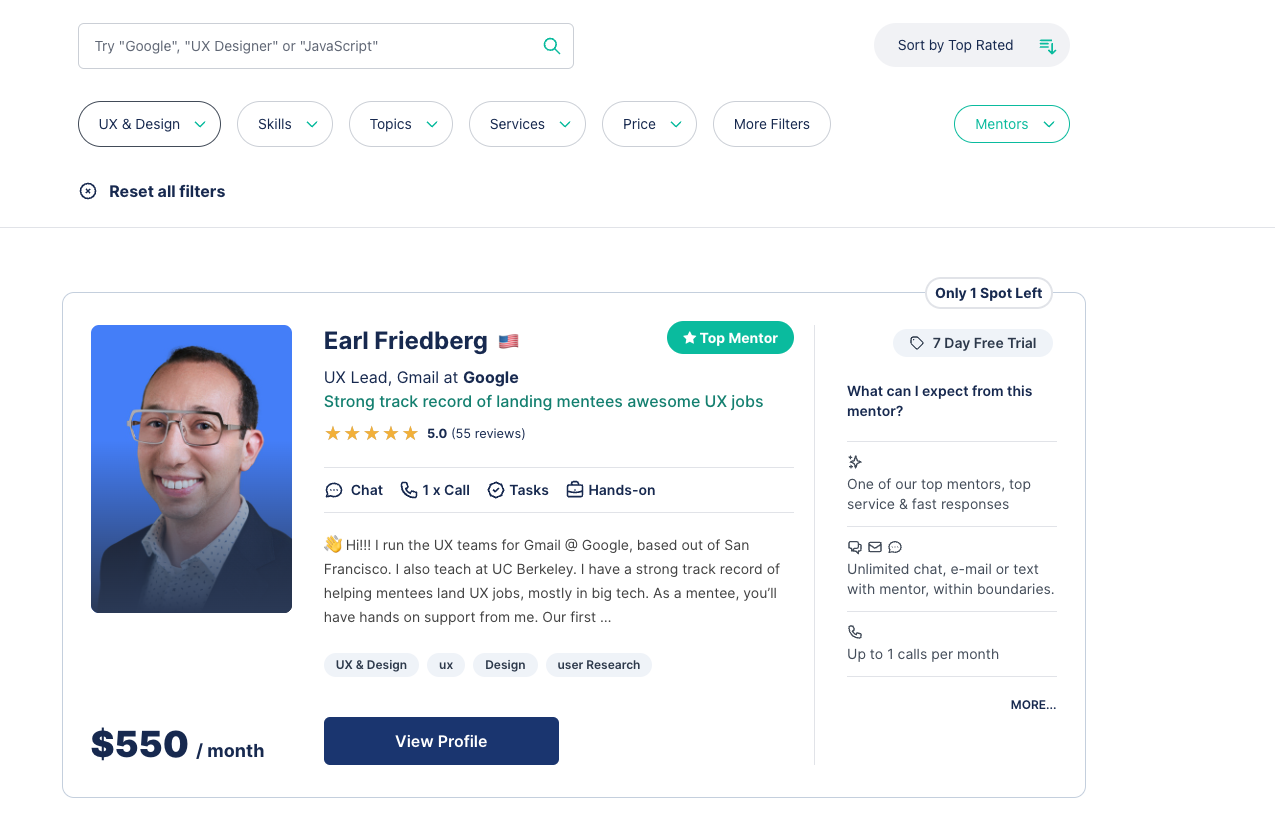Open the Topics filter menu
Screen dimensions: 1275x822
point(400,124)
